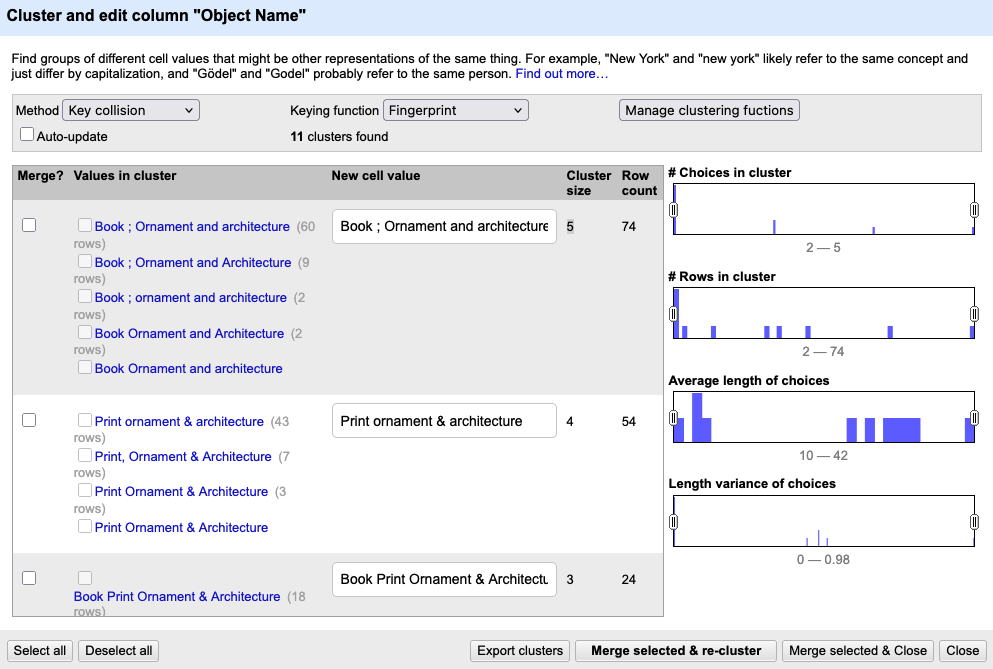Screen dimensions: 993x669
Task: Tick checkbox beside 'Book ; Ornament and Architecture' (9 rows)
Action: tap(85, 261)
